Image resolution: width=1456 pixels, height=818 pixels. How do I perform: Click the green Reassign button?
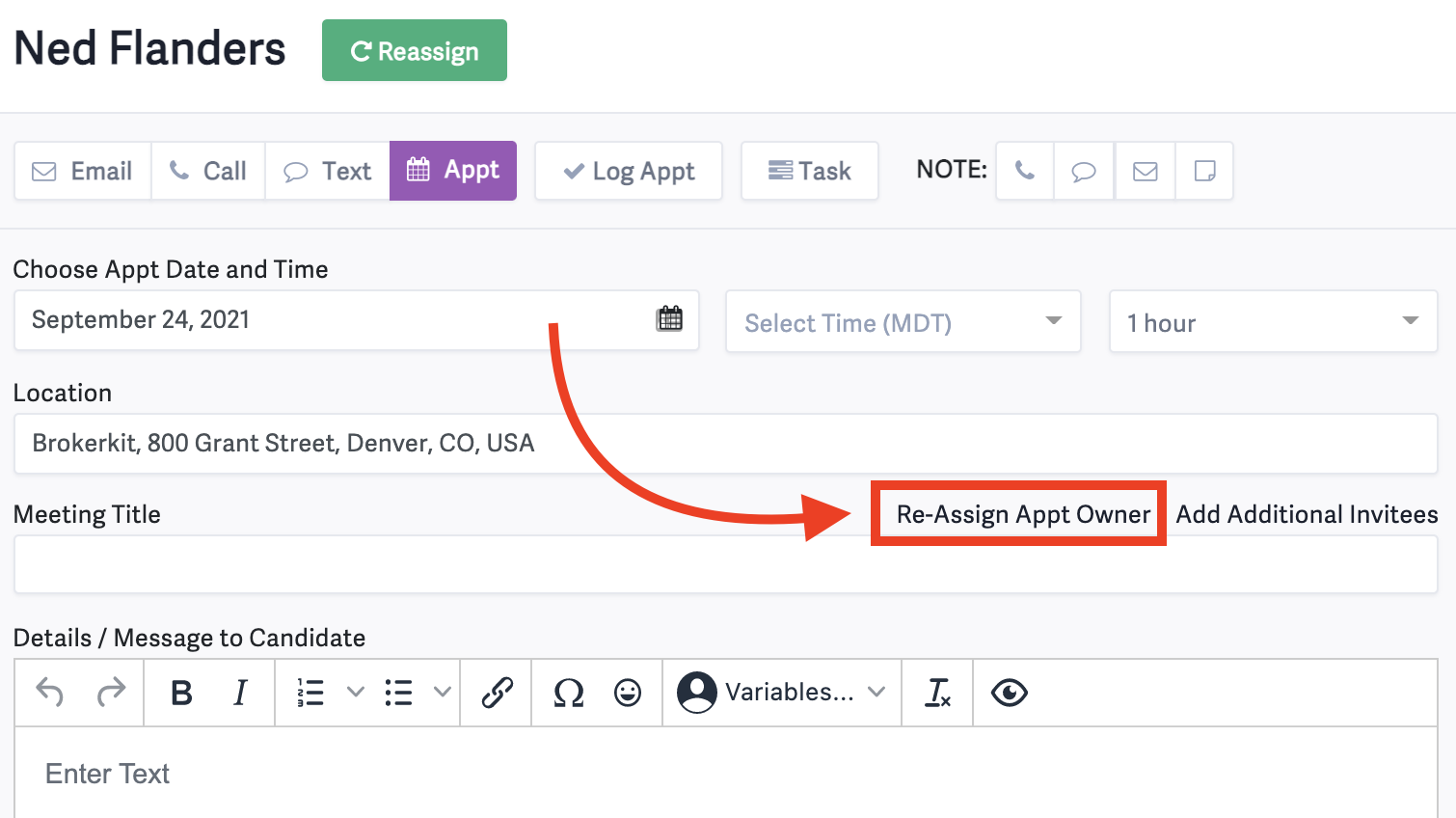(415, 50)
